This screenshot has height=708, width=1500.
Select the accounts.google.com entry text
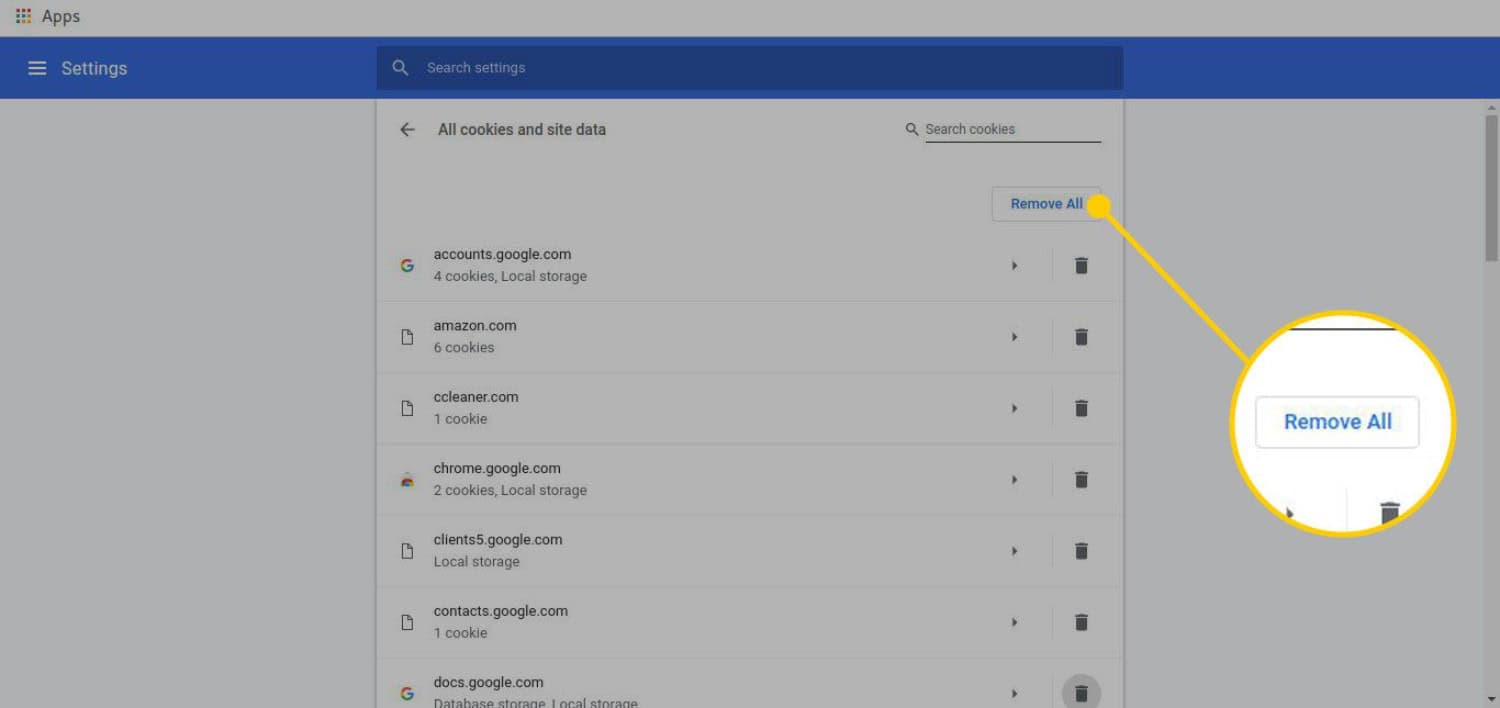click(x=502, y=255)
